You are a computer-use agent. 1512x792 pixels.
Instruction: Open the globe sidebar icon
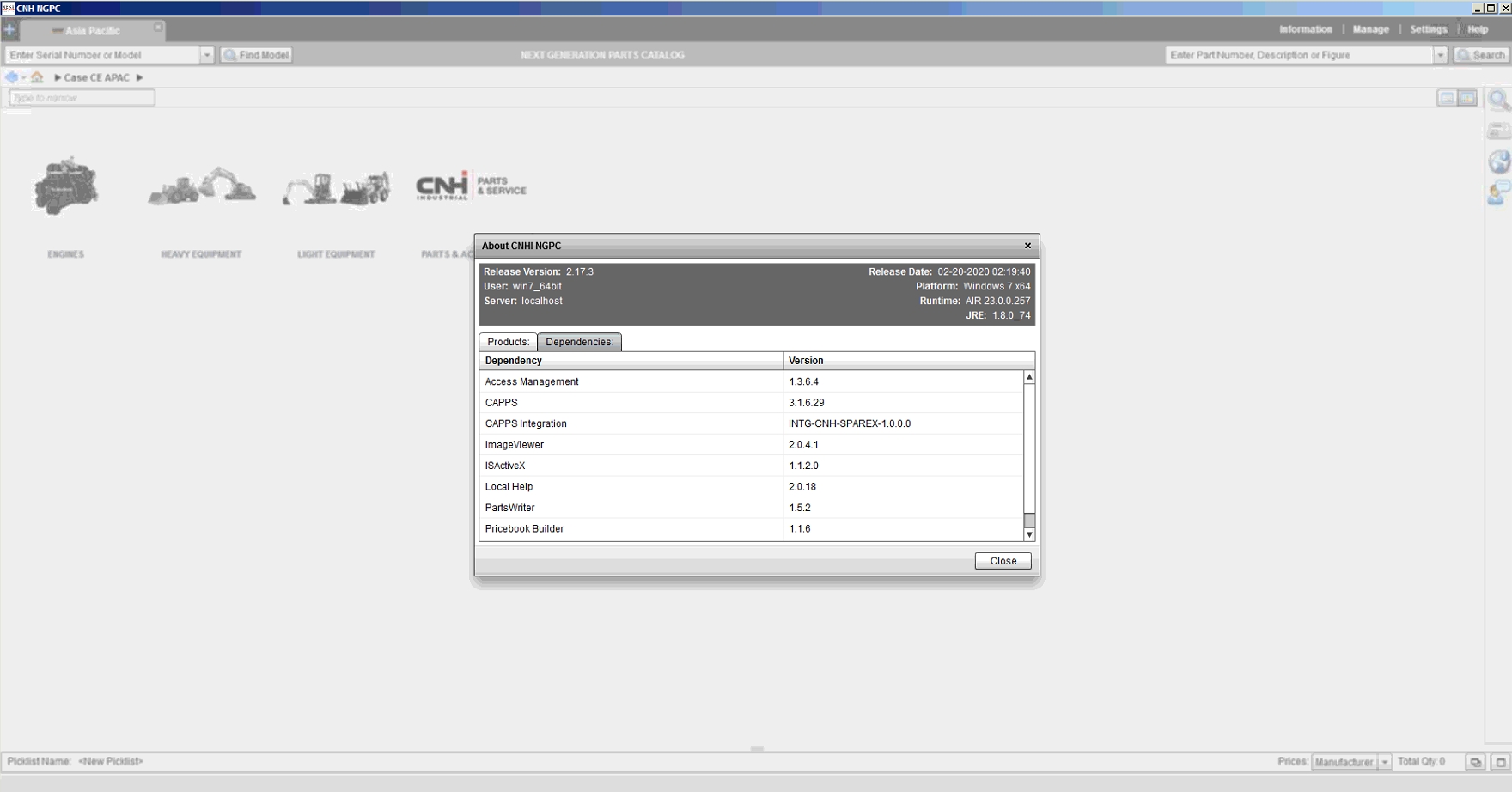coord(1499,161)
